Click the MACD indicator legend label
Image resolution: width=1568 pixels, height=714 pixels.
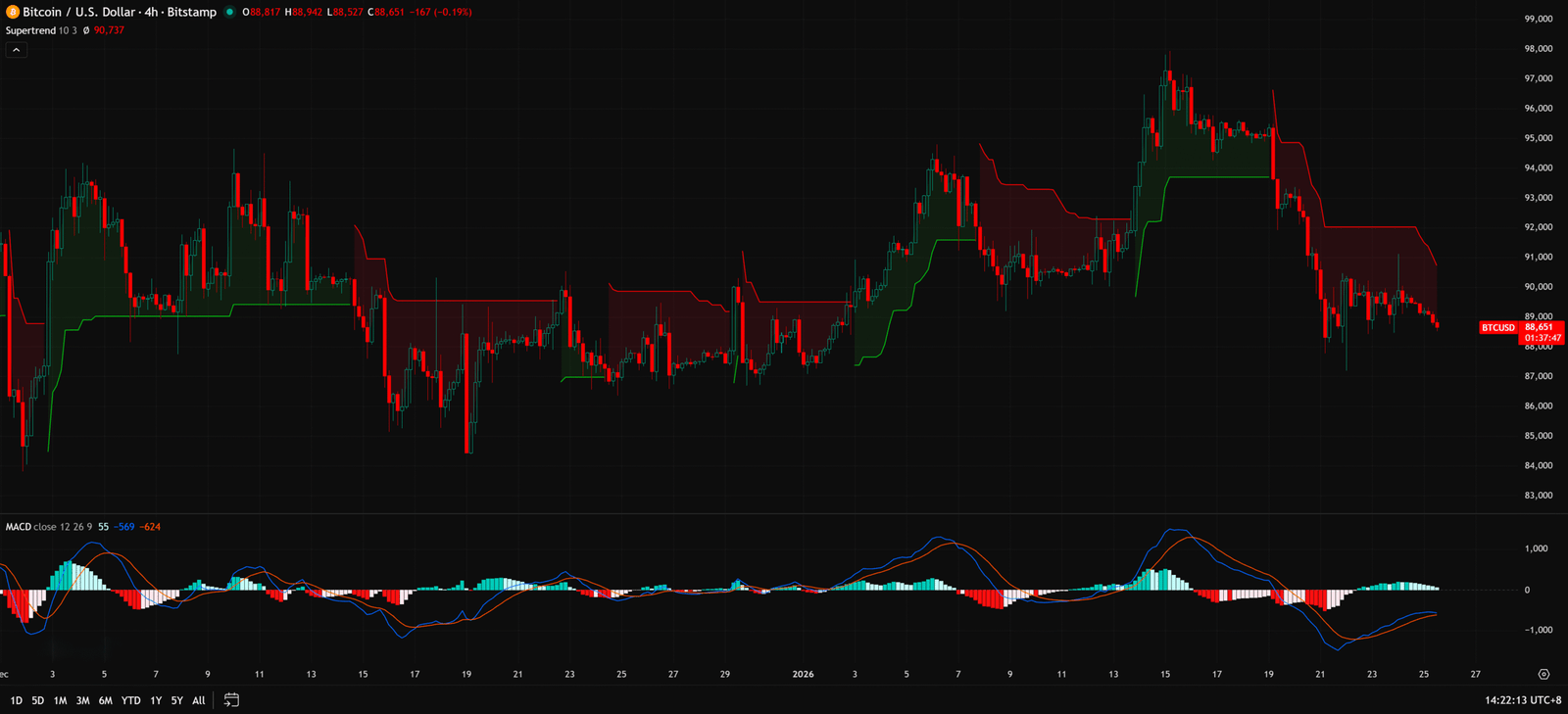(x=19, y=527)
